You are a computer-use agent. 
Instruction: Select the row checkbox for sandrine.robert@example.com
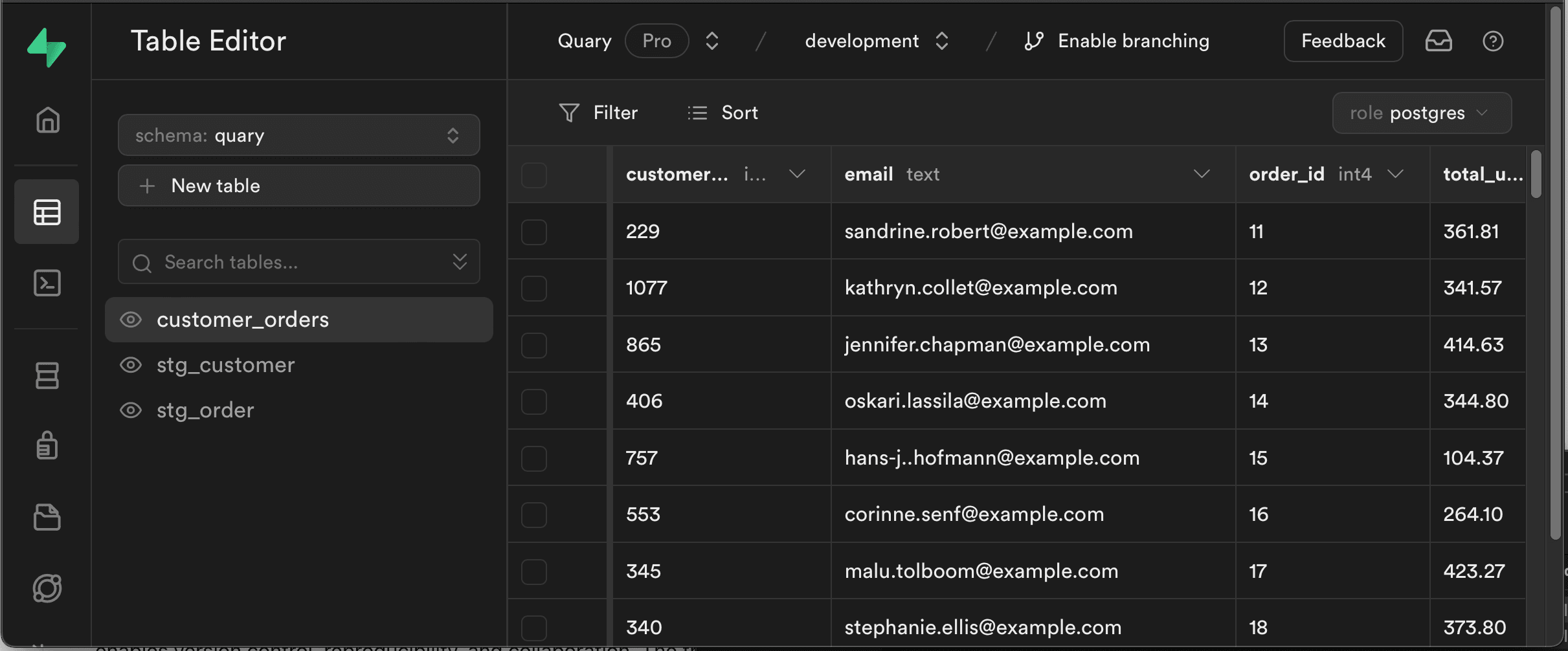534,232
